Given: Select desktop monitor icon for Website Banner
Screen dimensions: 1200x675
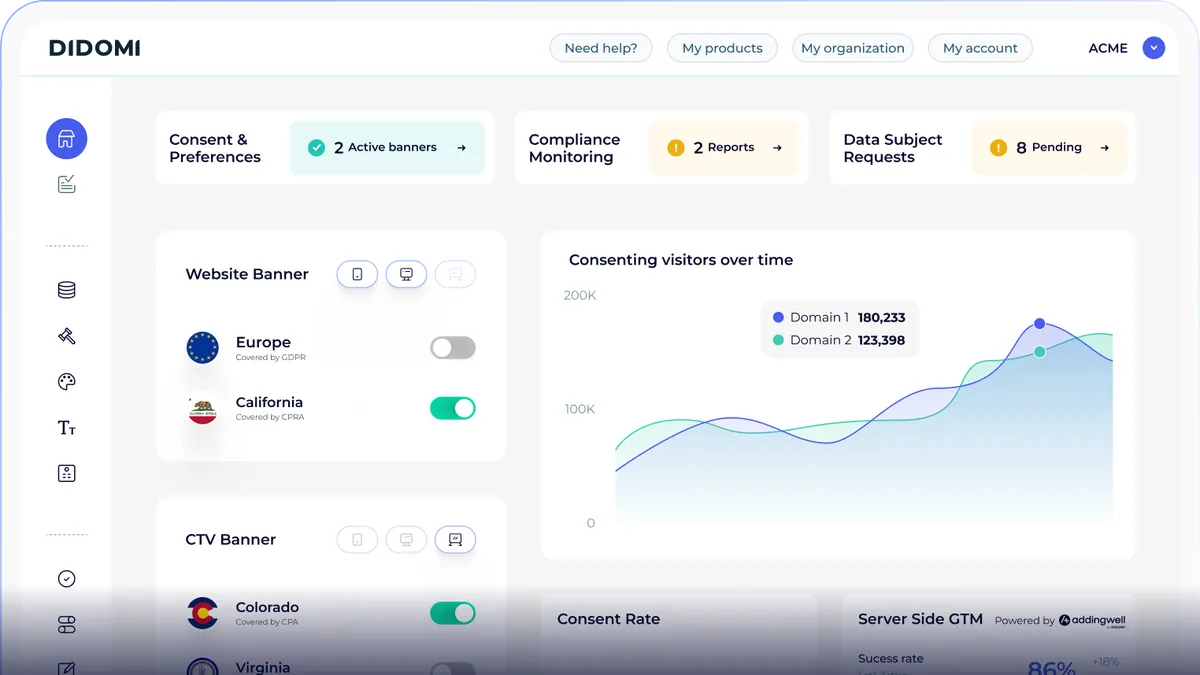Looking at the screenshot, I should 406,274.
